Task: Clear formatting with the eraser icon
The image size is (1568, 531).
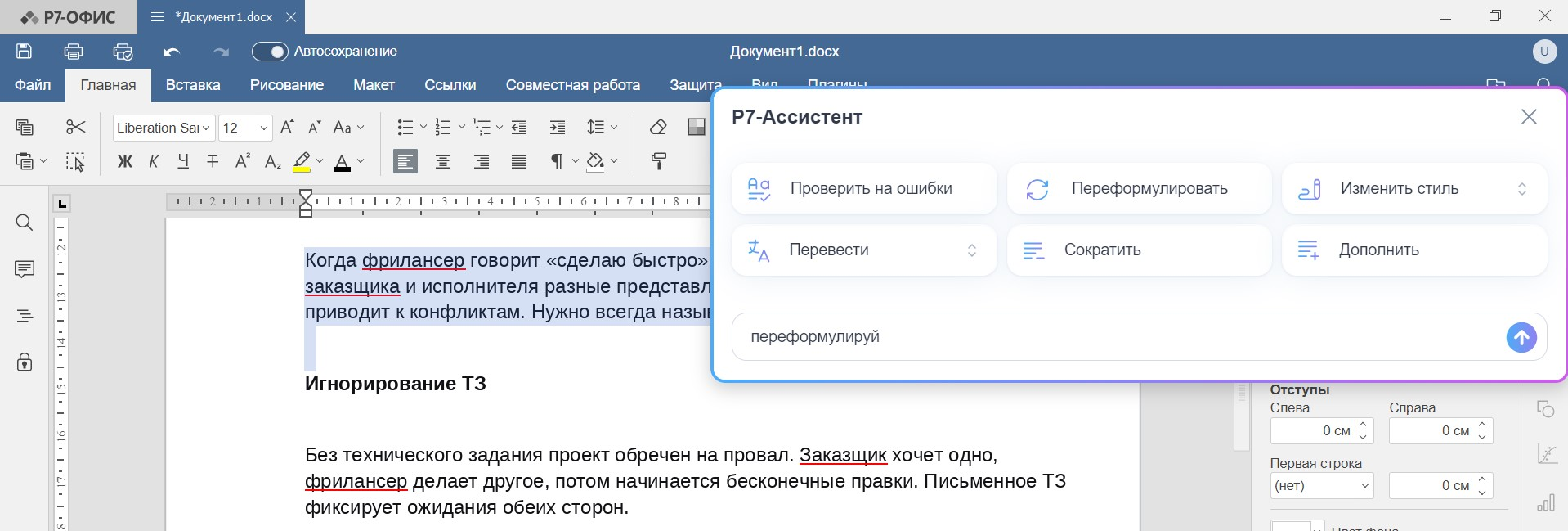Action: tap(658, 127)
